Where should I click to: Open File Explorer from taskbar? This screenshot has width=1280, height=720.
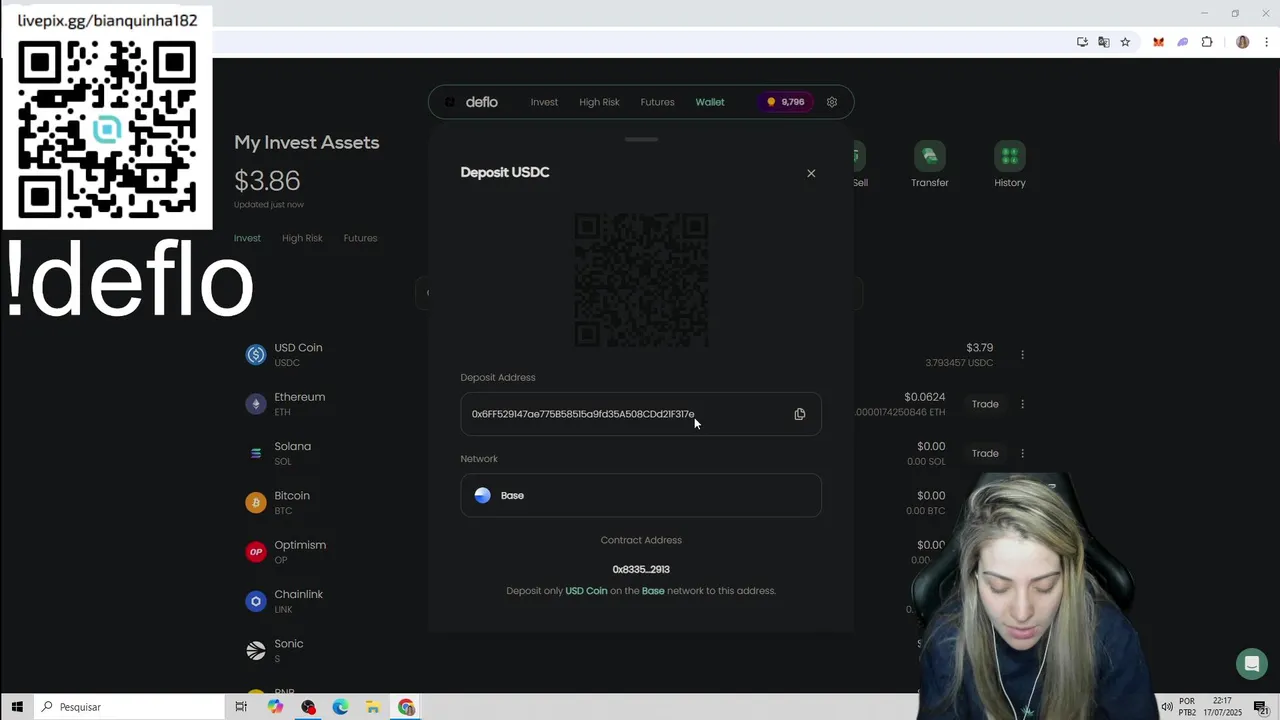point(372,707)
